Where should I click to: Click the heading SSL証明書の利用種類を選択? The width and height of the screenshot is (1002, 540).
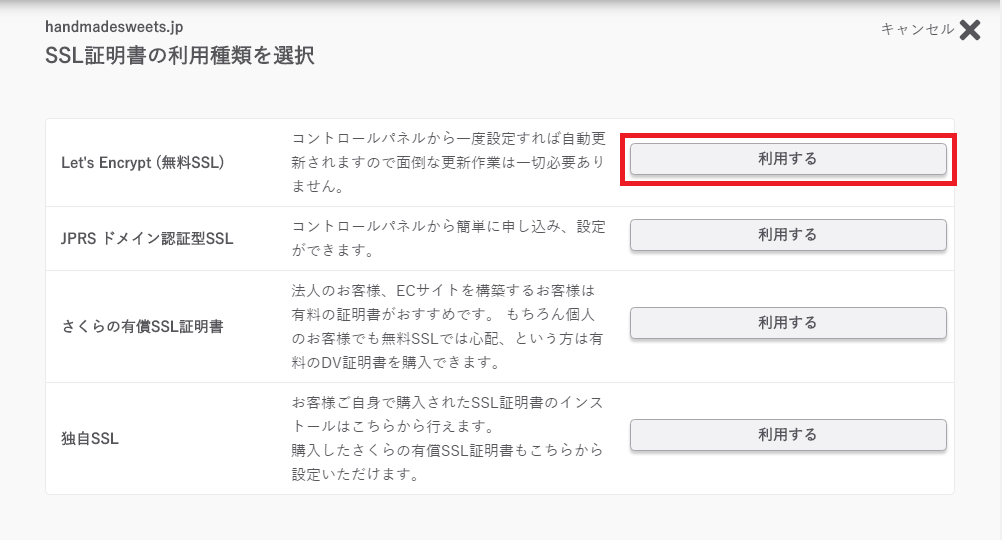180,56
